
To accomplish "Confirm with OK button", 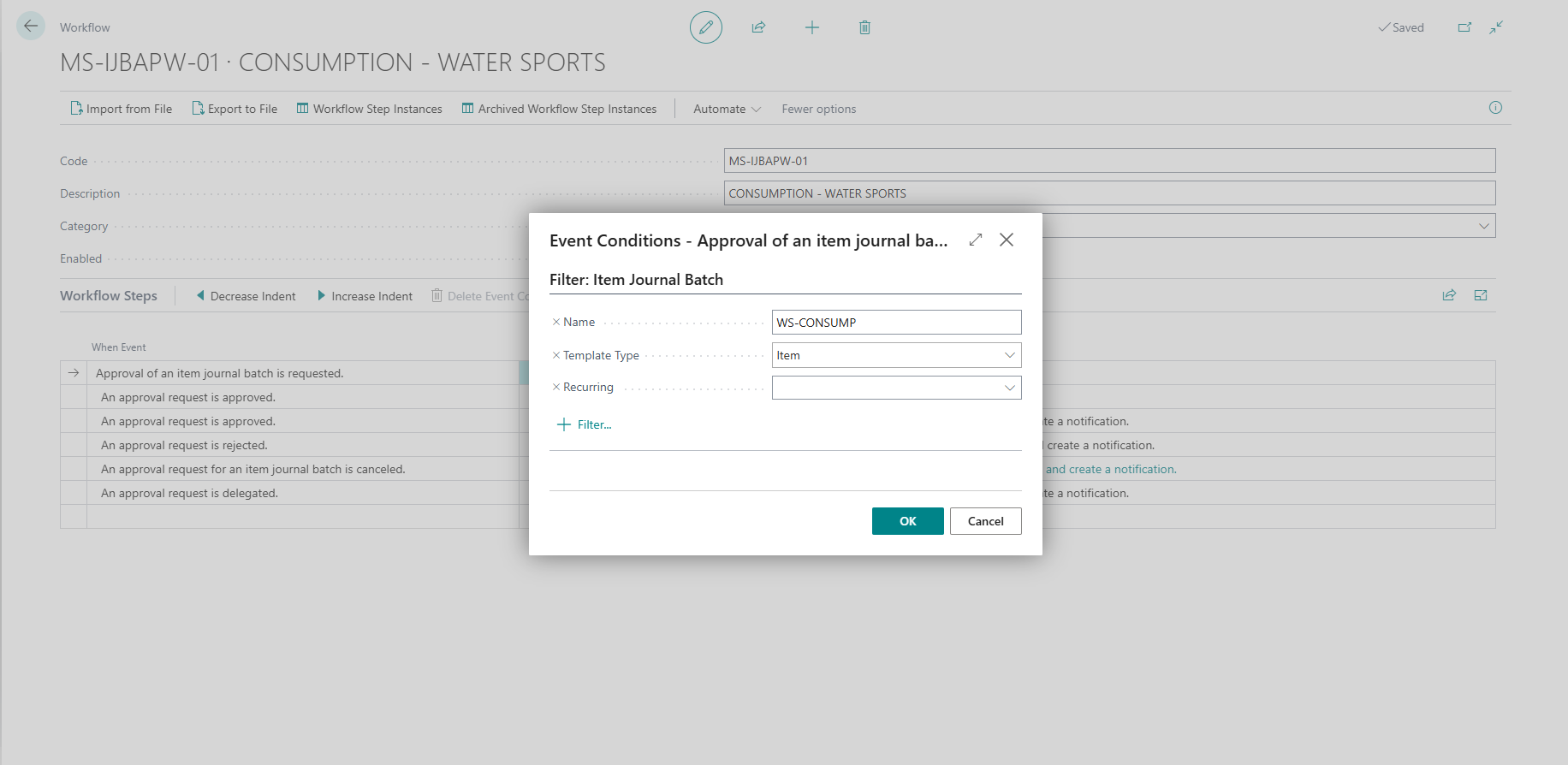I will [908, 521].
